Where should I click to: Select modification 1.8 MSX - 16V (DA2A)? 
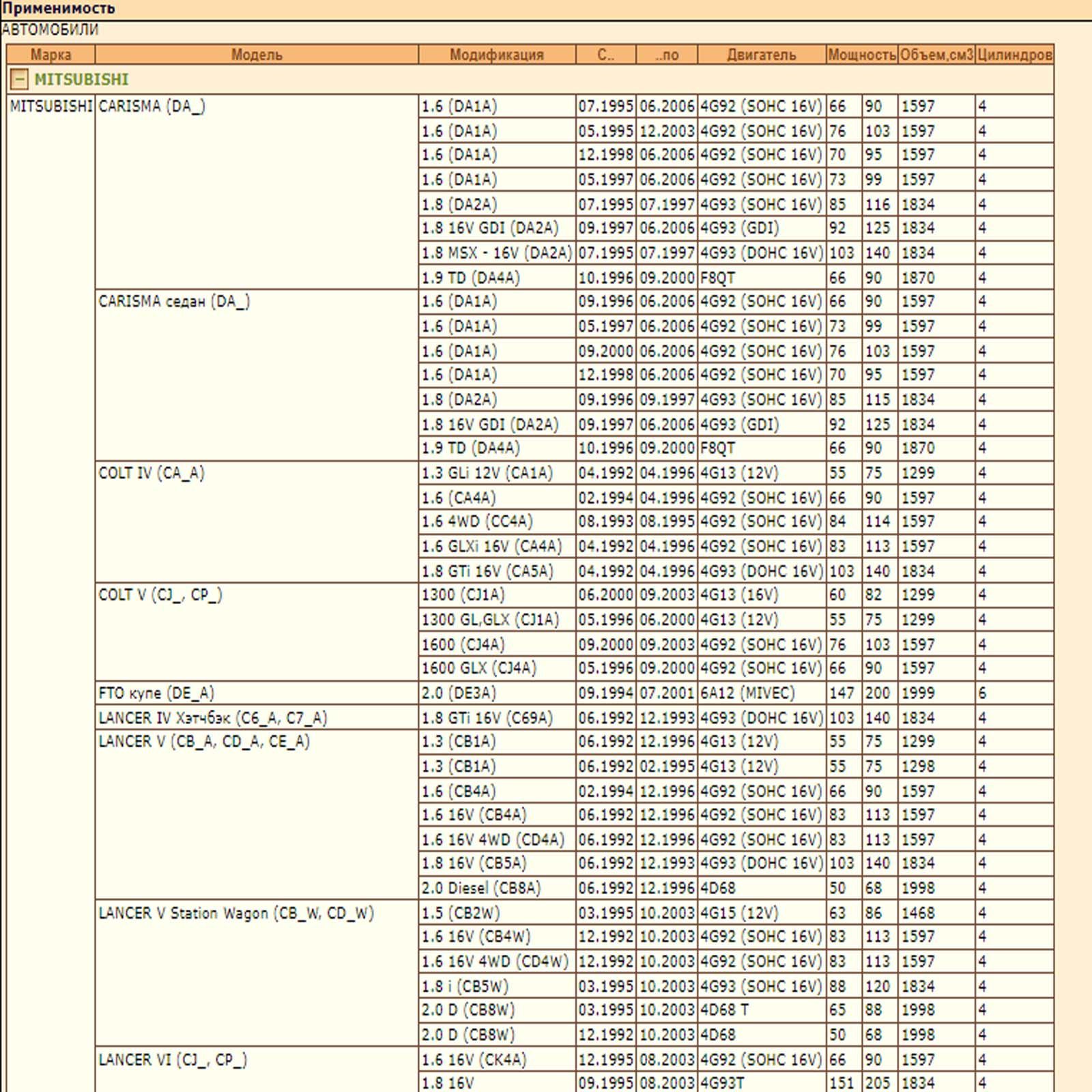click(x=497, y=253)
